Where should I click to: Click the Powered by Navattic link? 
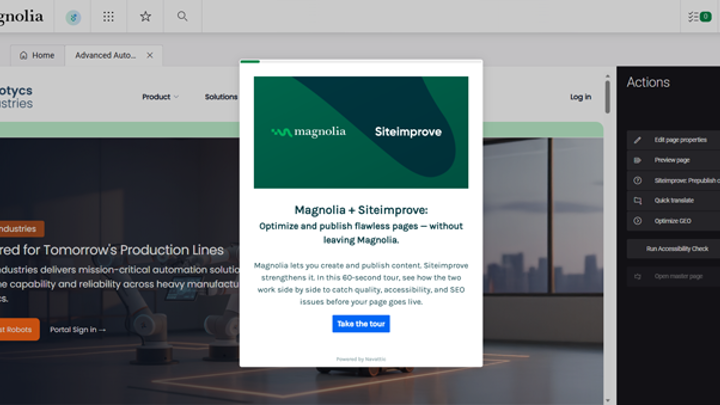tap(361, 359)
